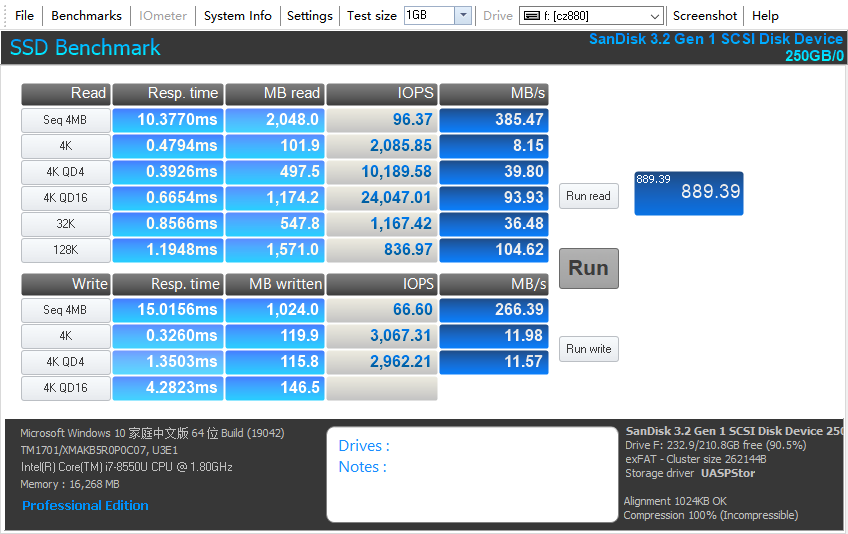Image resolution: width=848 pixels, height=534 pixels.
Task: Click the Read column header
Action: [66, 94]
